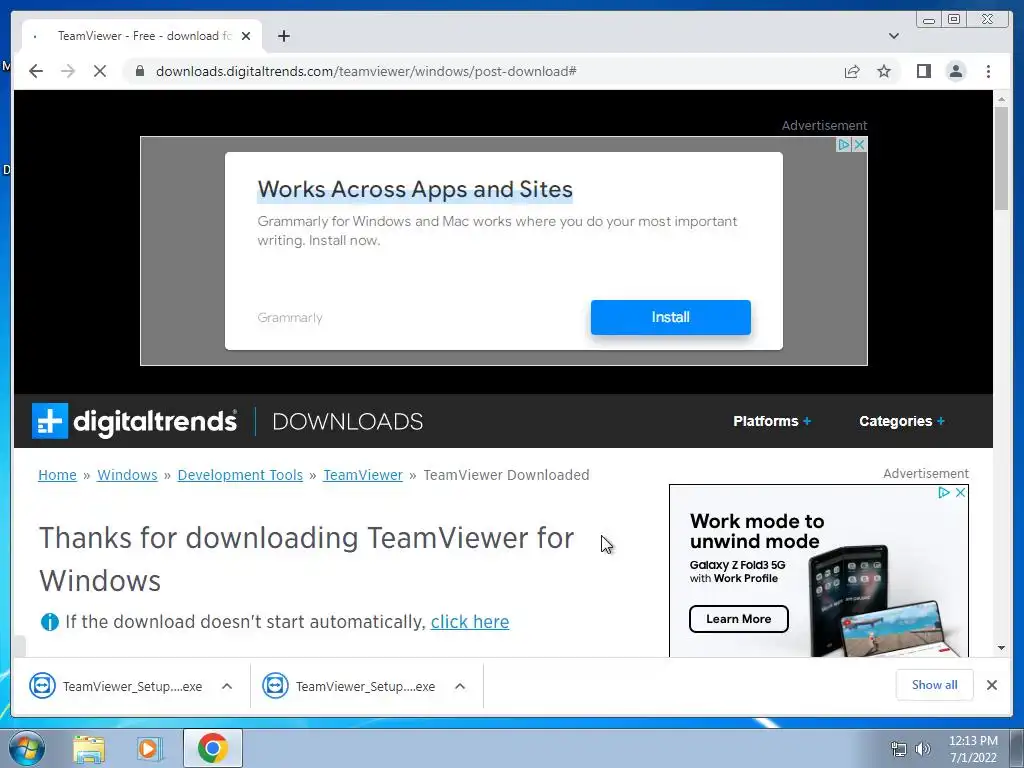Bookmark this page with the star icon

pyautogui.click(x=884, y=71)
